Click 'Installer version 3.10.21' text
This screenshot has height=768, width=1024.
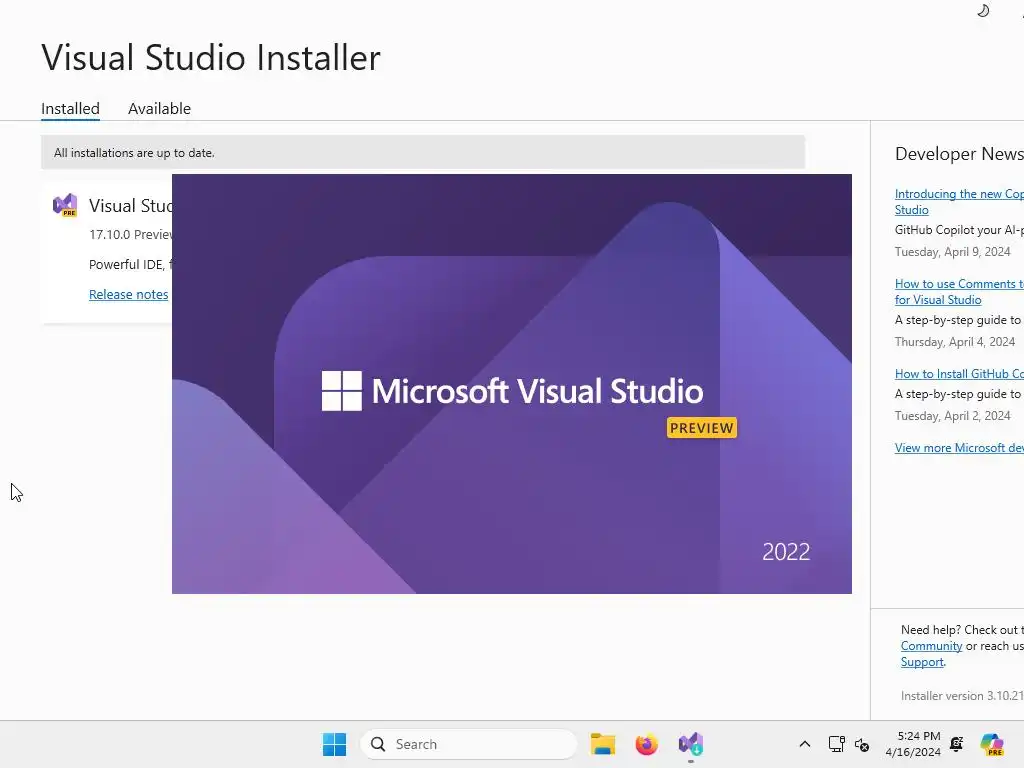pyautogui.click(x=962, y=696)
